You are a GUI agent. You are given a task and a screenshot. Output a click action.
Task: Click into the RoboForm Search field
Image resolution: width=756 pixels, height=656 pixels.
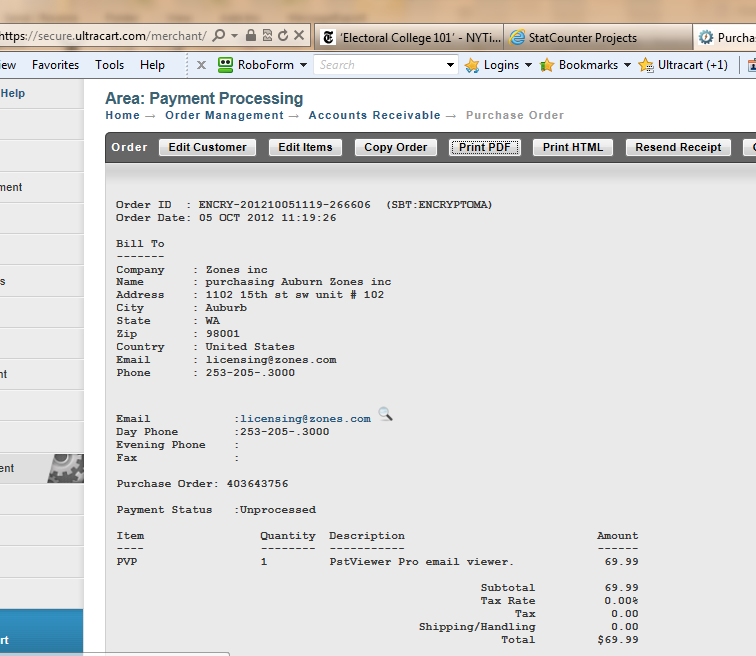(x=379, y=65)
